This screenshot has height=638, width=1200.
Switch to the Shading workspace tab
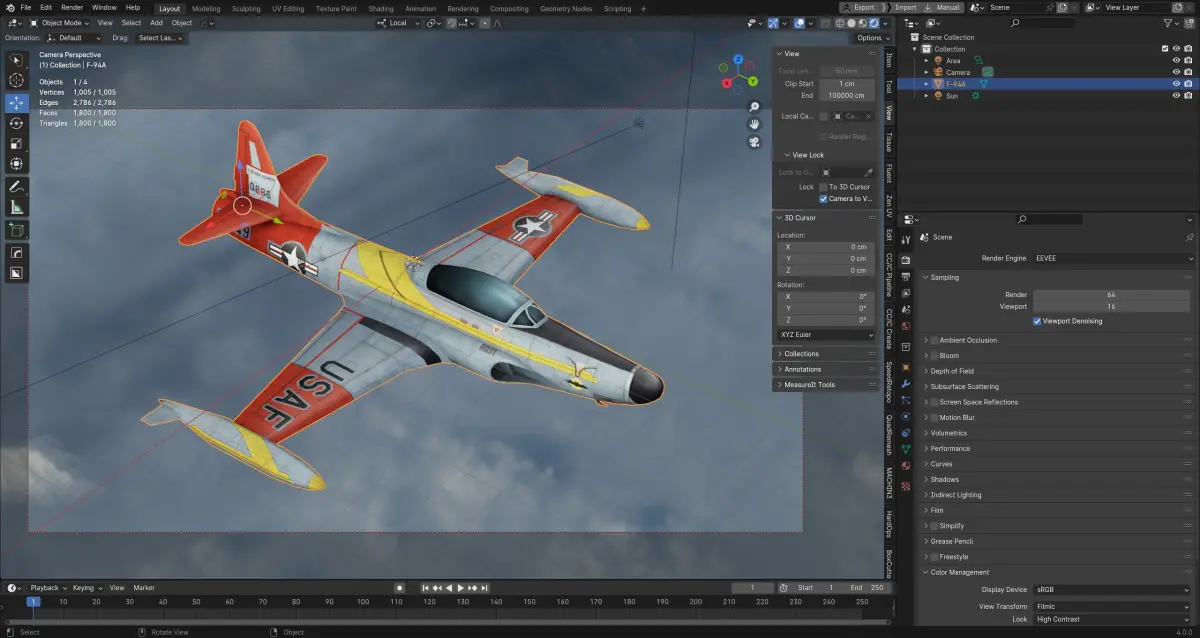[x=381, y=8]
